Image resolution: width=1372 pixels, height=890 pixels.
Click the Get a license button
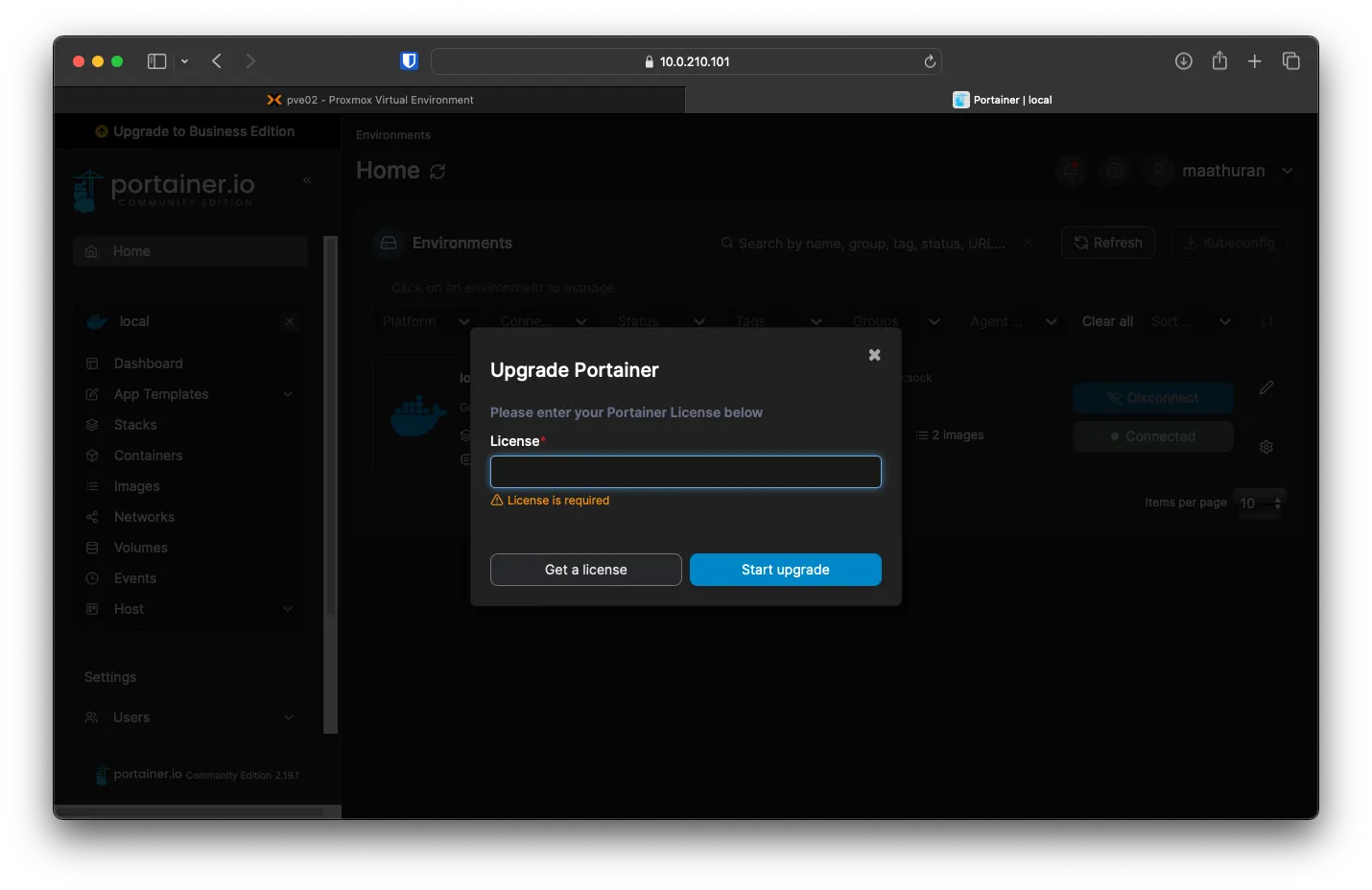coord(585,570)
